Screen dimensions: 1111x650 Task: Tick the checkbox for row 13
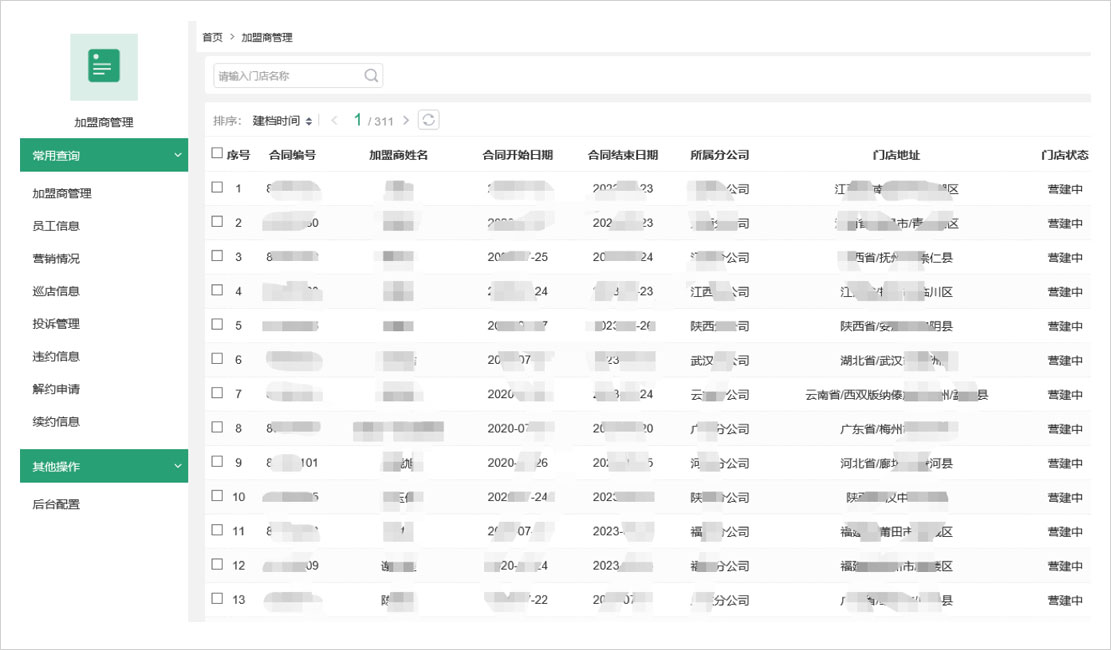[217, 598]
